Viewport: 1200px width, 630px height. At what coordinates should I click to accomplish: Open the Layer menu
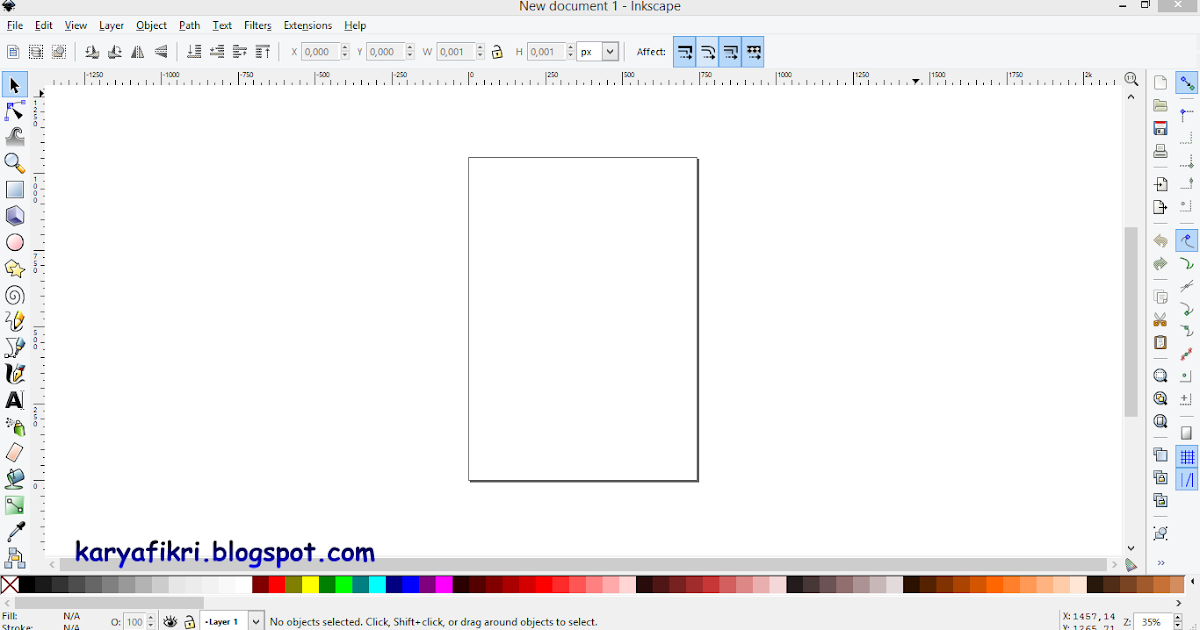point(111,25)
